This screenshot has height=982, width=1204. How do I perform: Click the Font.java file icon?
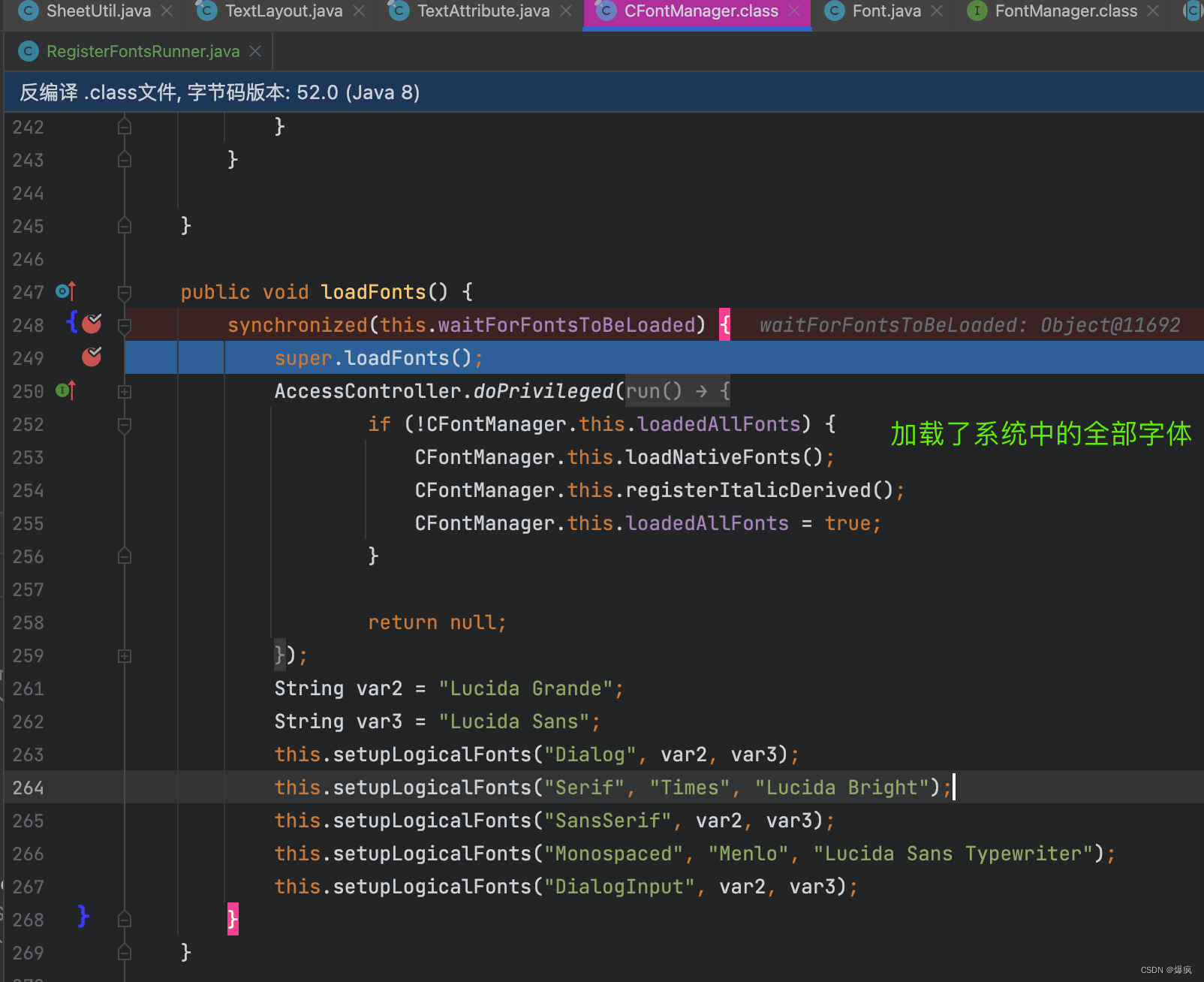click(x=834, y=11)
